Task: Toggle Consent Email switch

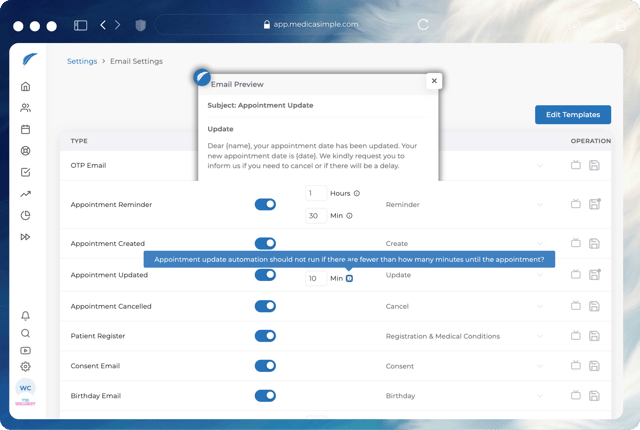Action: [x=265, y=366]
